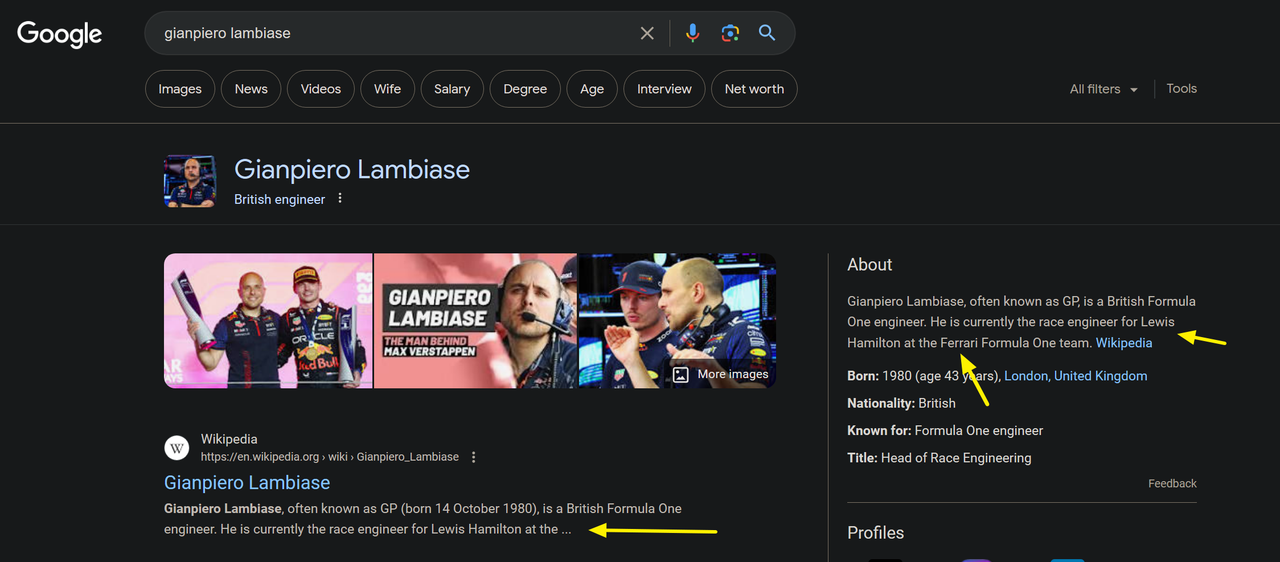This screenshot has width=1280, height=562.
Task: Open the third image showing two men talking
Action: [677, 320]
